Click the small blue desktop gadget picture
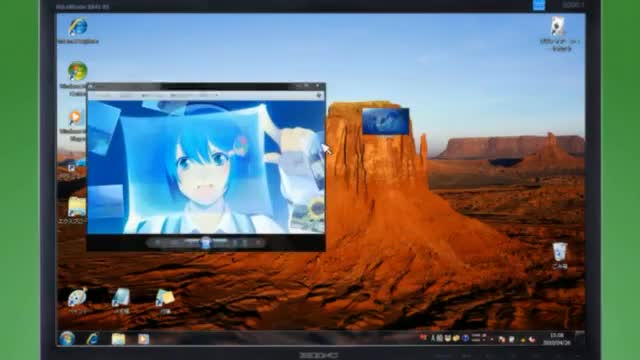Screen dimensions: 640x360 [x=386, y=121]
